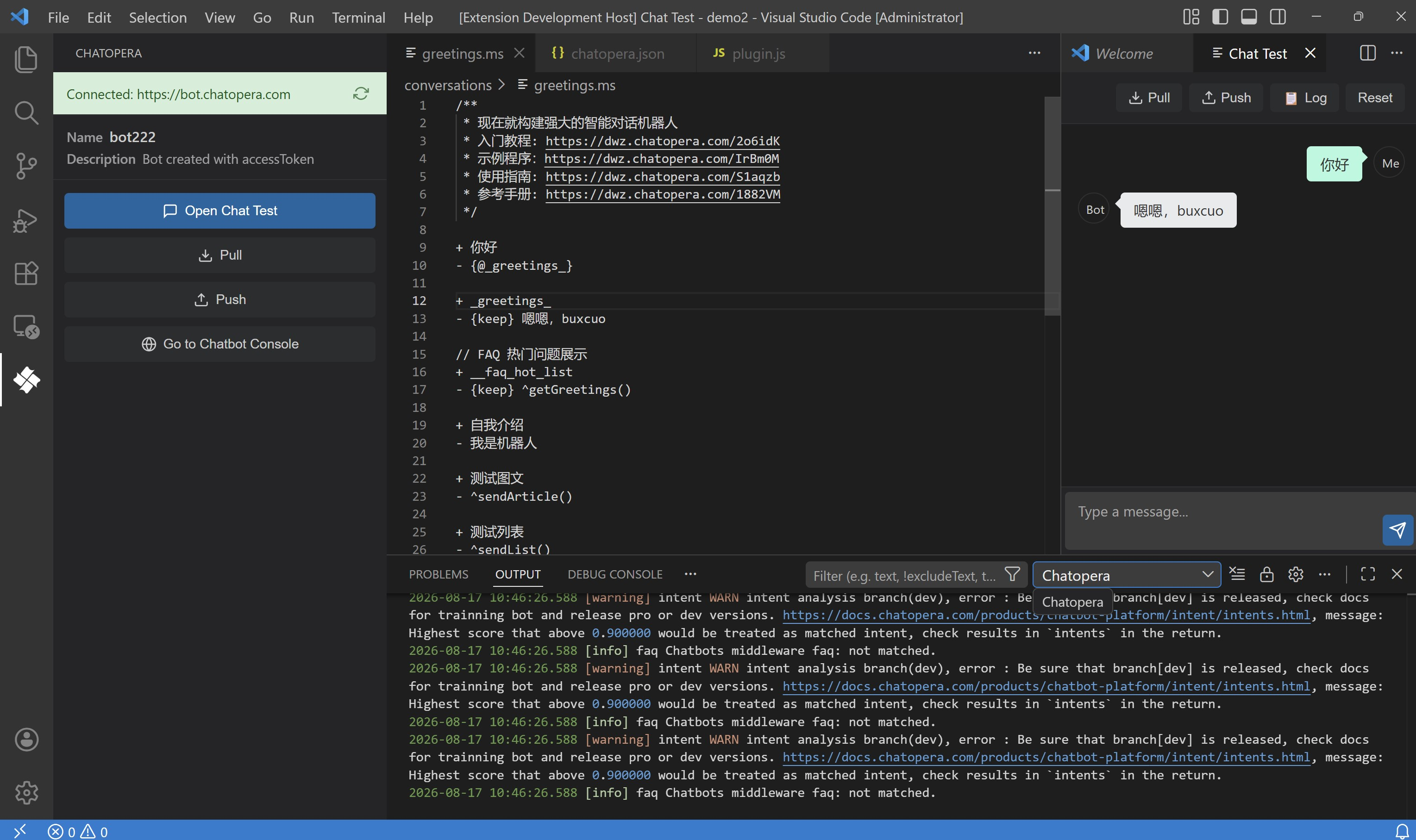Toggle Output scroll lock icon

(x=1266, y=574)
